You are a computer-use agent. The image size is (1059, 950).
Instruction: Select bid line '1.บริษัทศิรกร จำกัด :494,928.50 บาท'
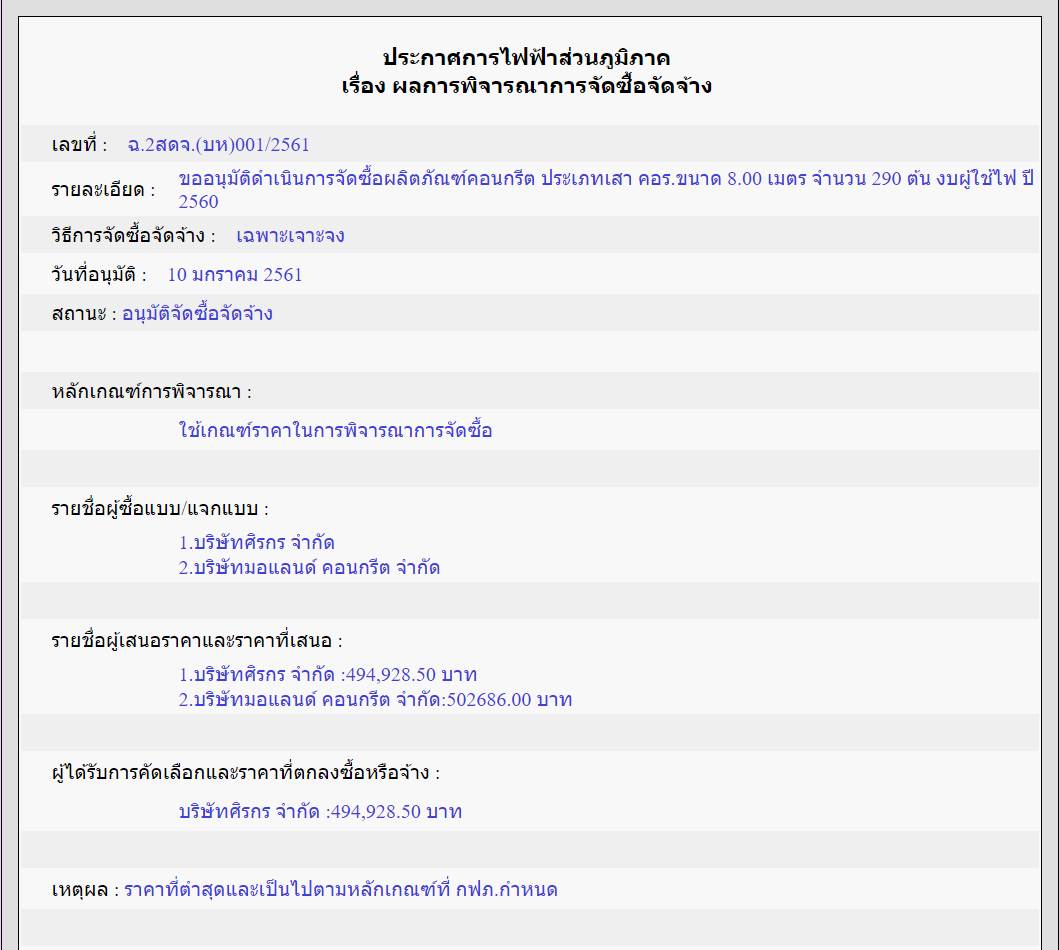pyautogui.click(x=328, y=675)
